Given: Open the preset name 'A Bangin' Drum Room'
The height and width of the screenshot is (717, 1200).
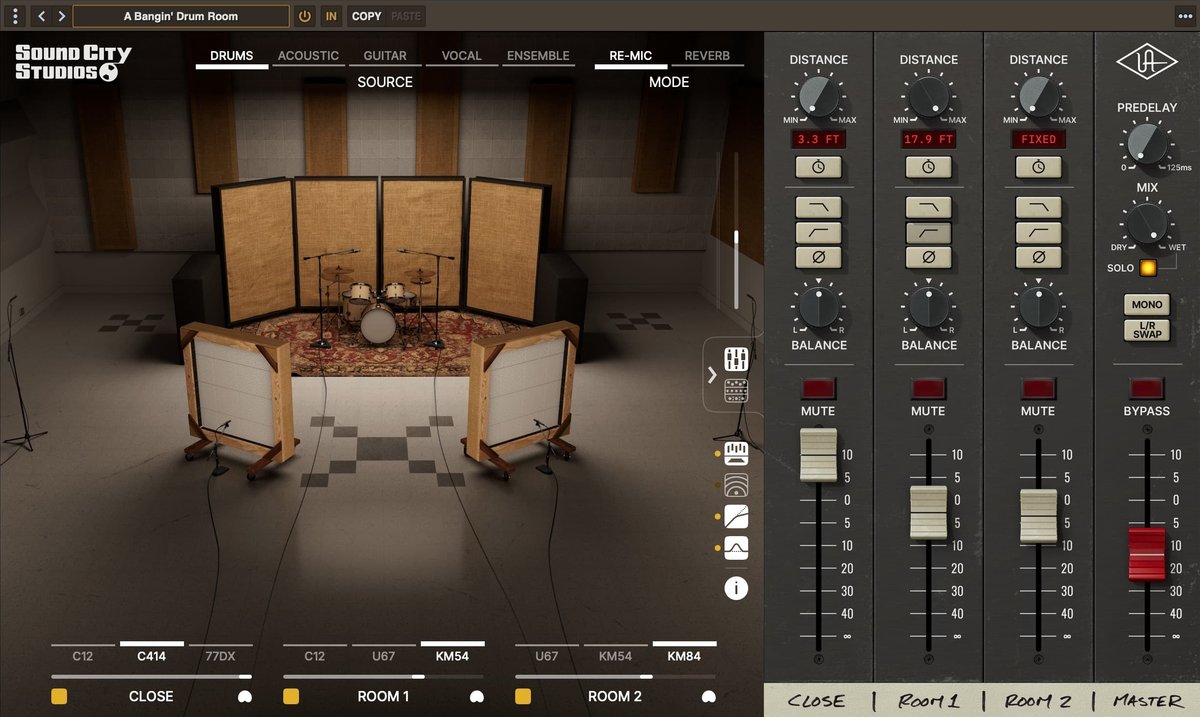Looking at the screenshot, I should pyautogui.click(x=182, y=16).
